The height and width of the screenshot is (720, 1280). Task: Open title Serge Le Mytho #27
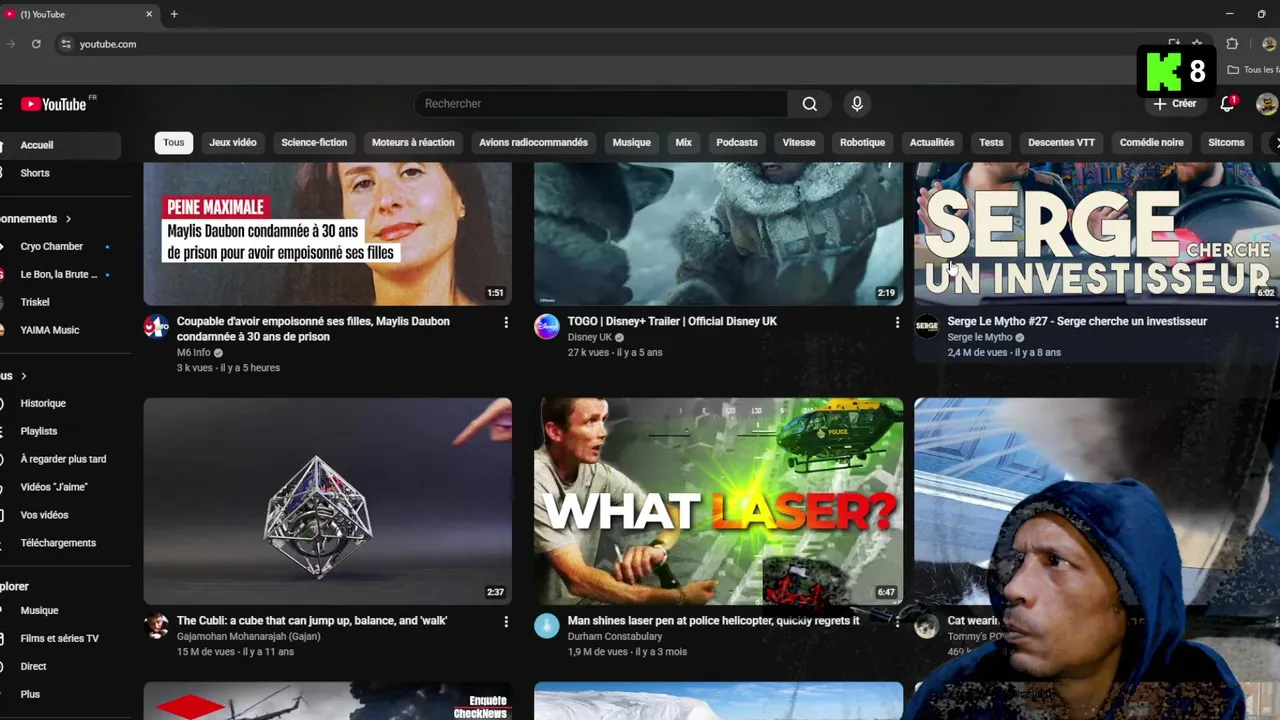click(1077, 322)
